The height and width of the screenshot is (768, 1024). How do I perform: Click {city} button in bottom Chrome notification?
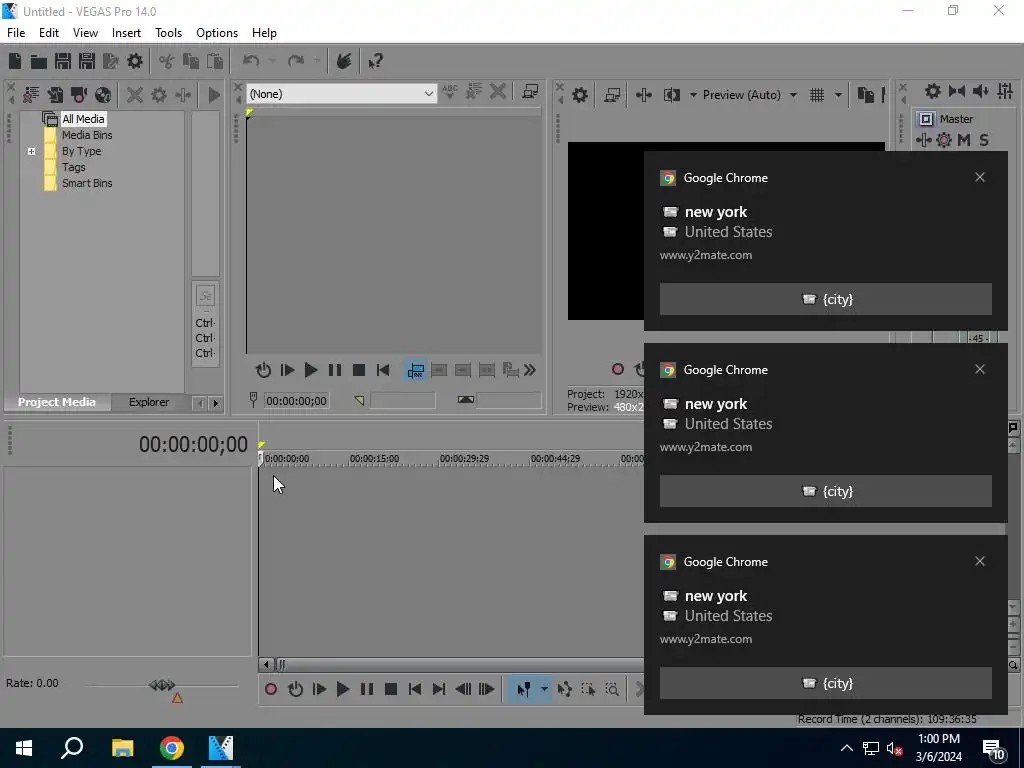(x=825, y=683)
